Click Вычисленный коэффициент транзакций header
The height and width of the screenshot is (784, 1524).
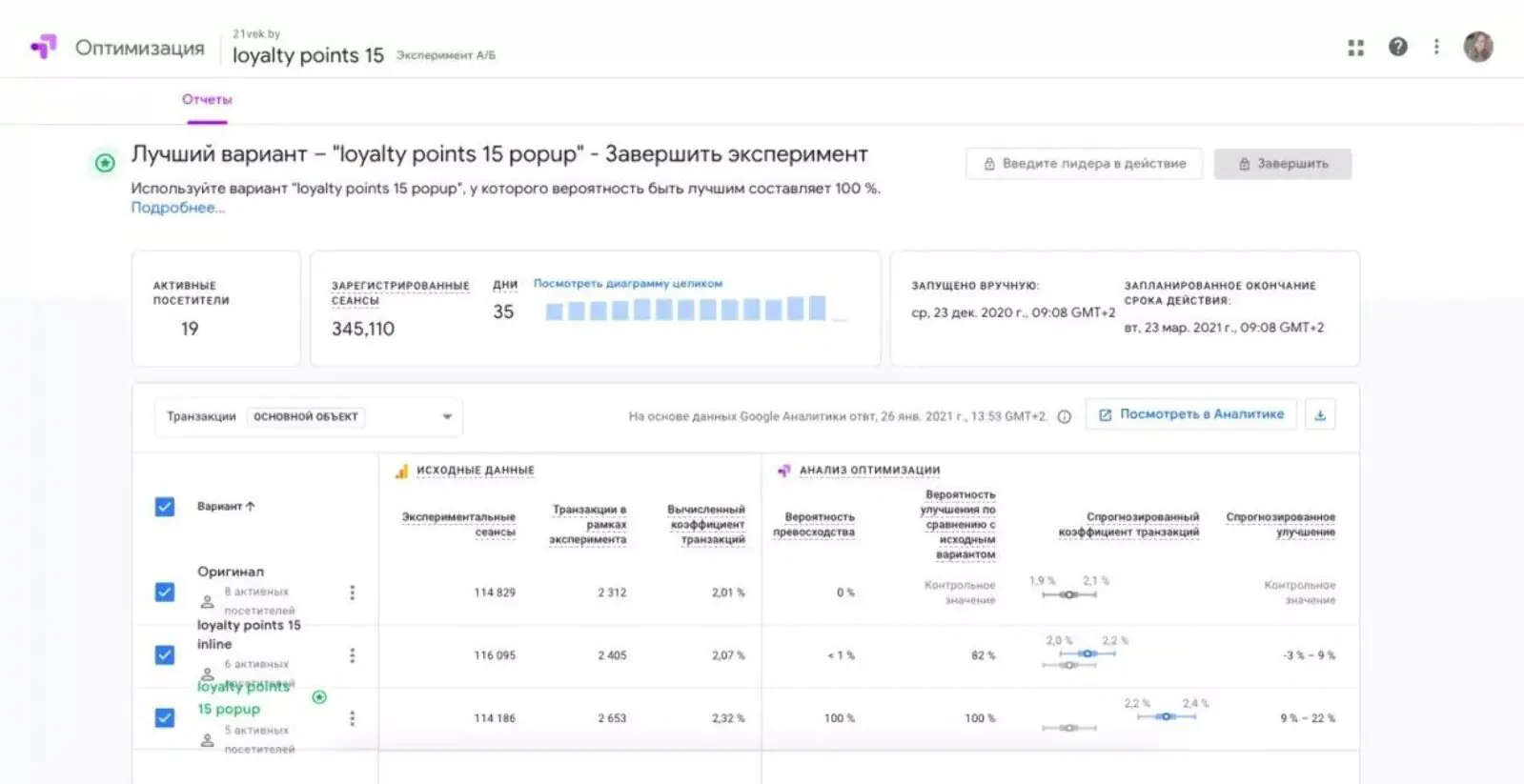tap(706, 524)
